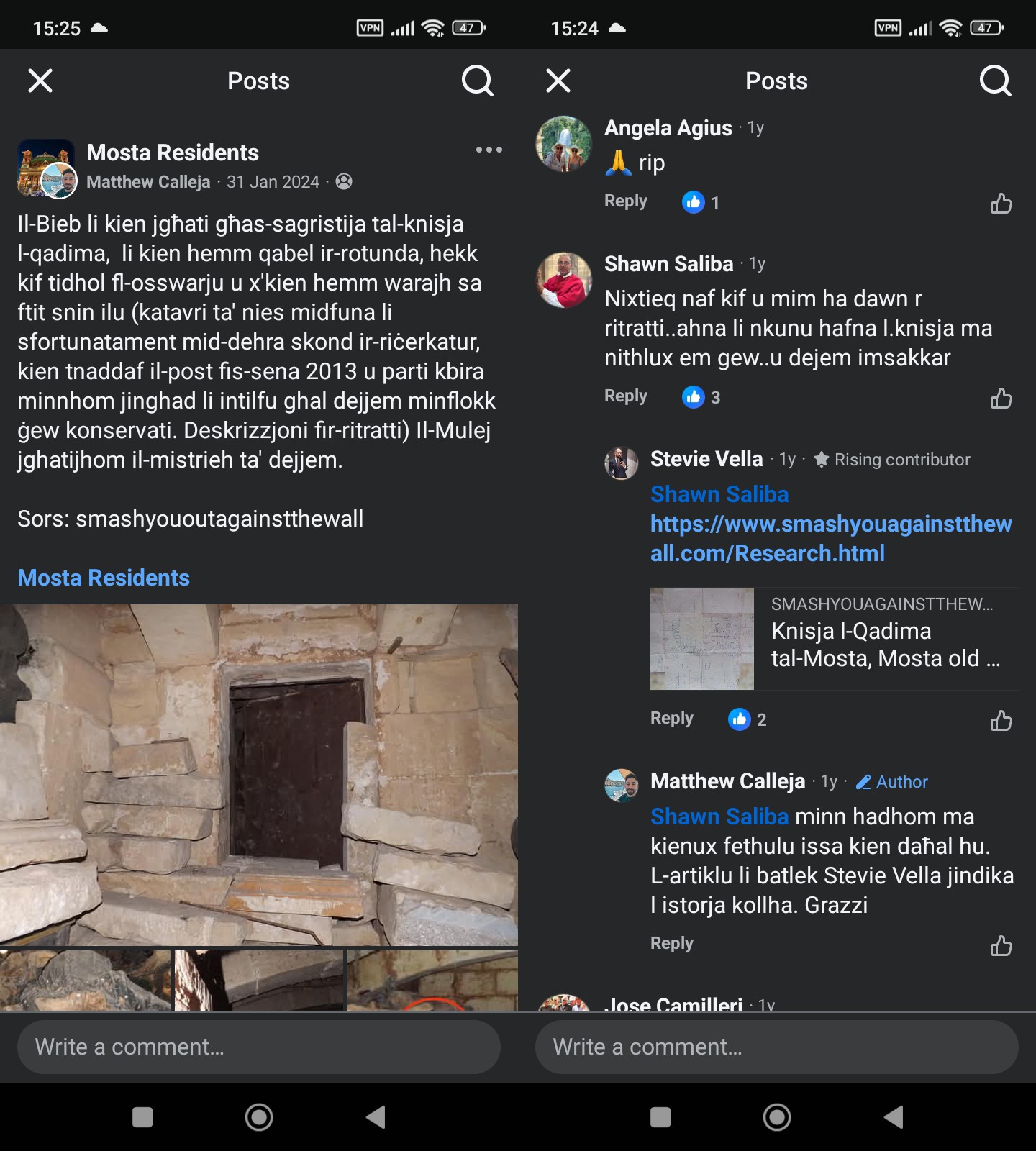Open Angela Agius's profile picture
Image resolution: width=1036 pixels, height=1151 pixels.
point(564,144)
